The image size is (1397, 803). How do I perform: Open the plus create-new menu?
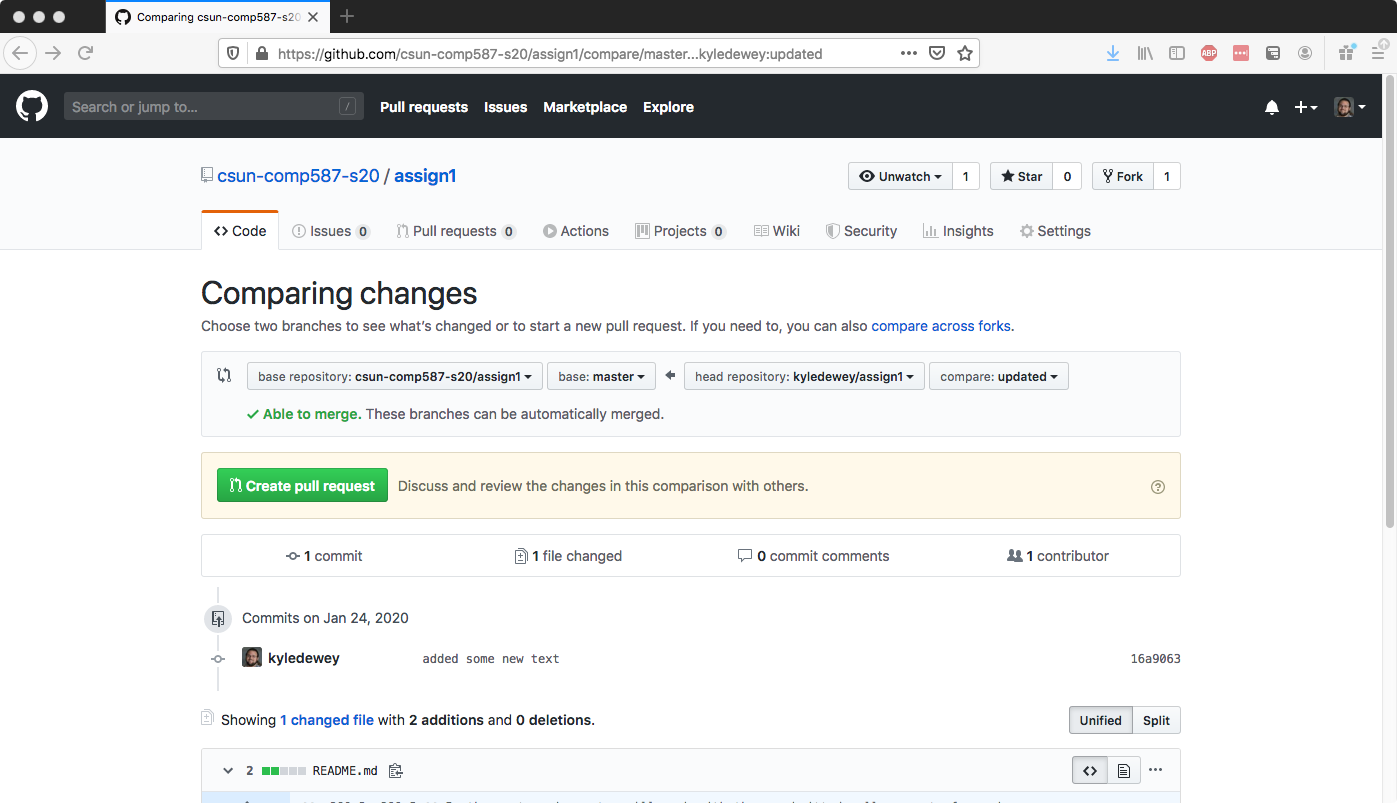click(x=1306, y=107)
